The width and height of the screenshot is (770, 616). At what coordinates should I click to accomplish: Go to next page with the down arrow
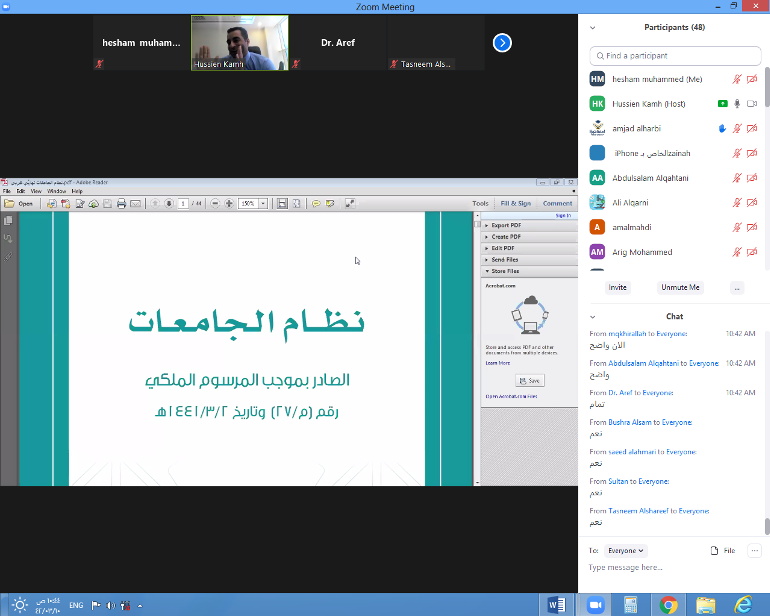point(169,203)
